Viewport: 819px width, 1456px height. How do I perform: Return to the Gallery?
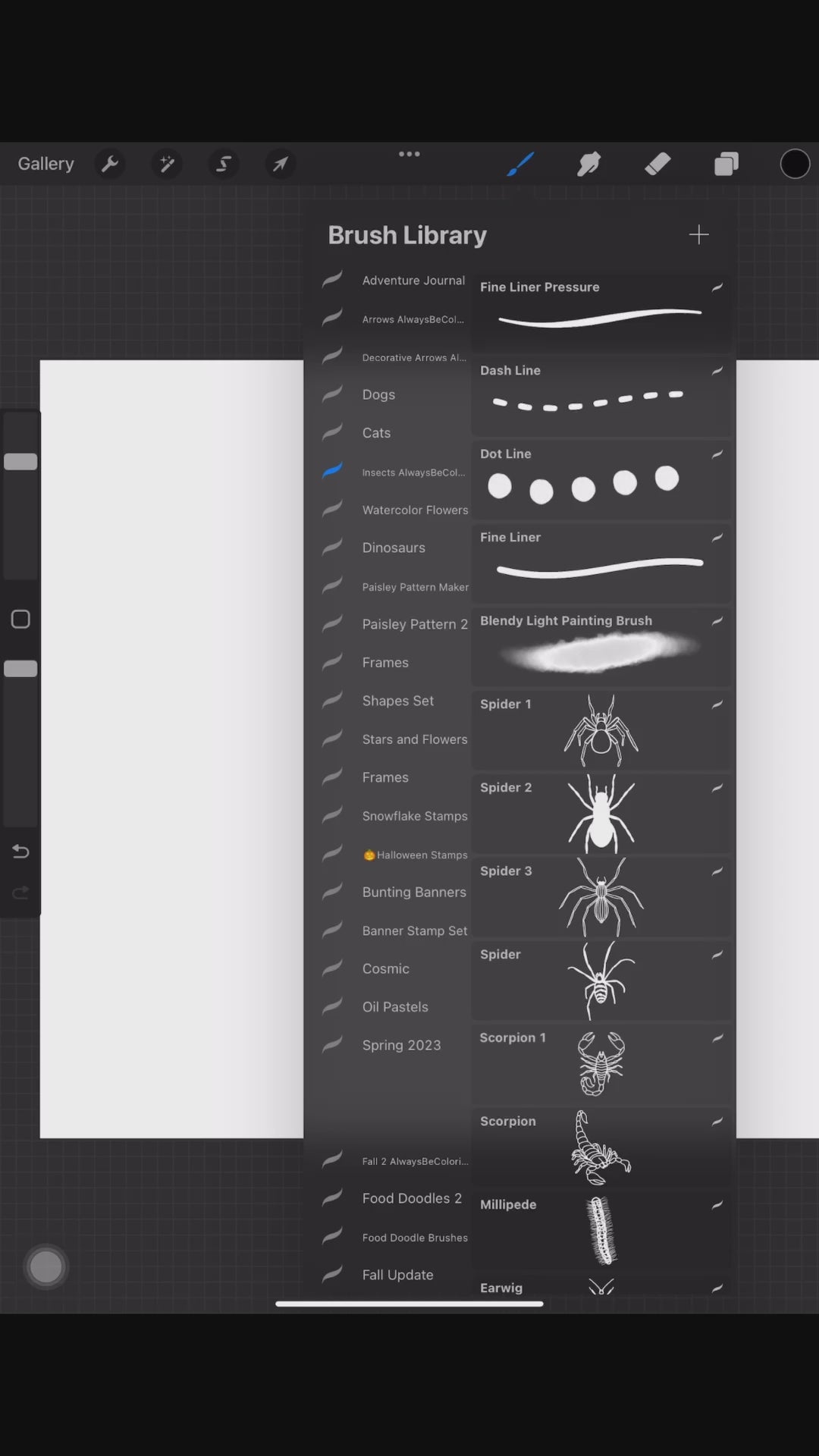tap(45, 164)
